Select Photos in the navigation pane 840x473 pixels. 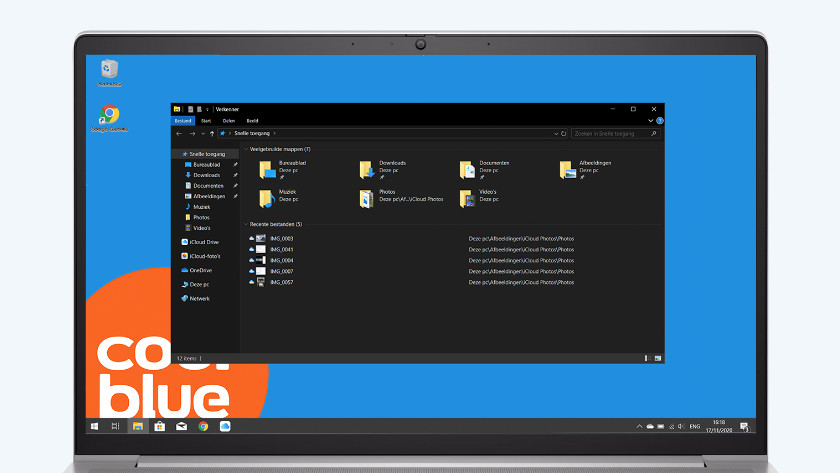[x=201, y=217]
